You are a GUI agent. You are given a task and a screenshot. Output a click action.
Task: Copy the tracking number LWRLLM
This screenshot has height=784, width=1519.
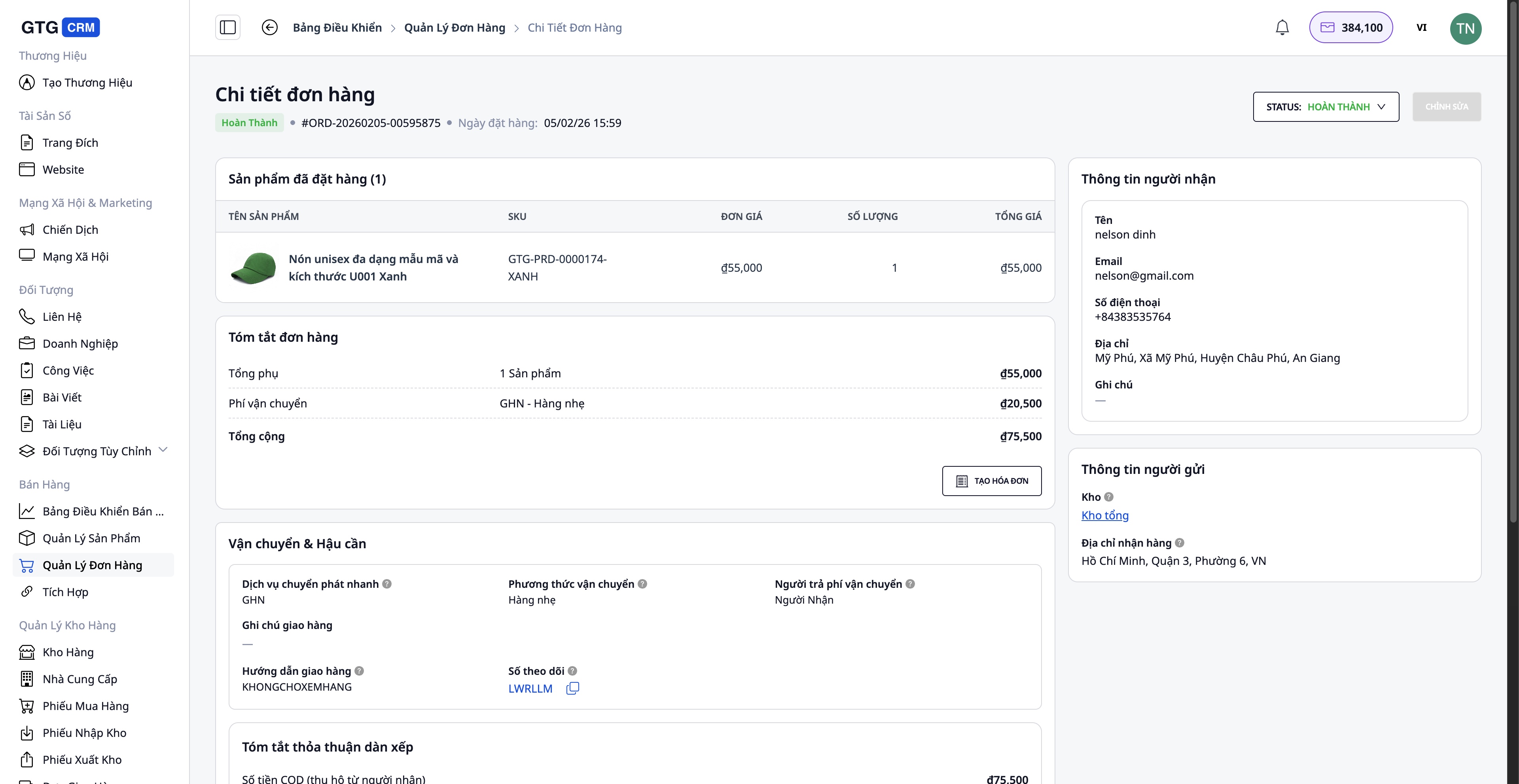coord(572,688)
